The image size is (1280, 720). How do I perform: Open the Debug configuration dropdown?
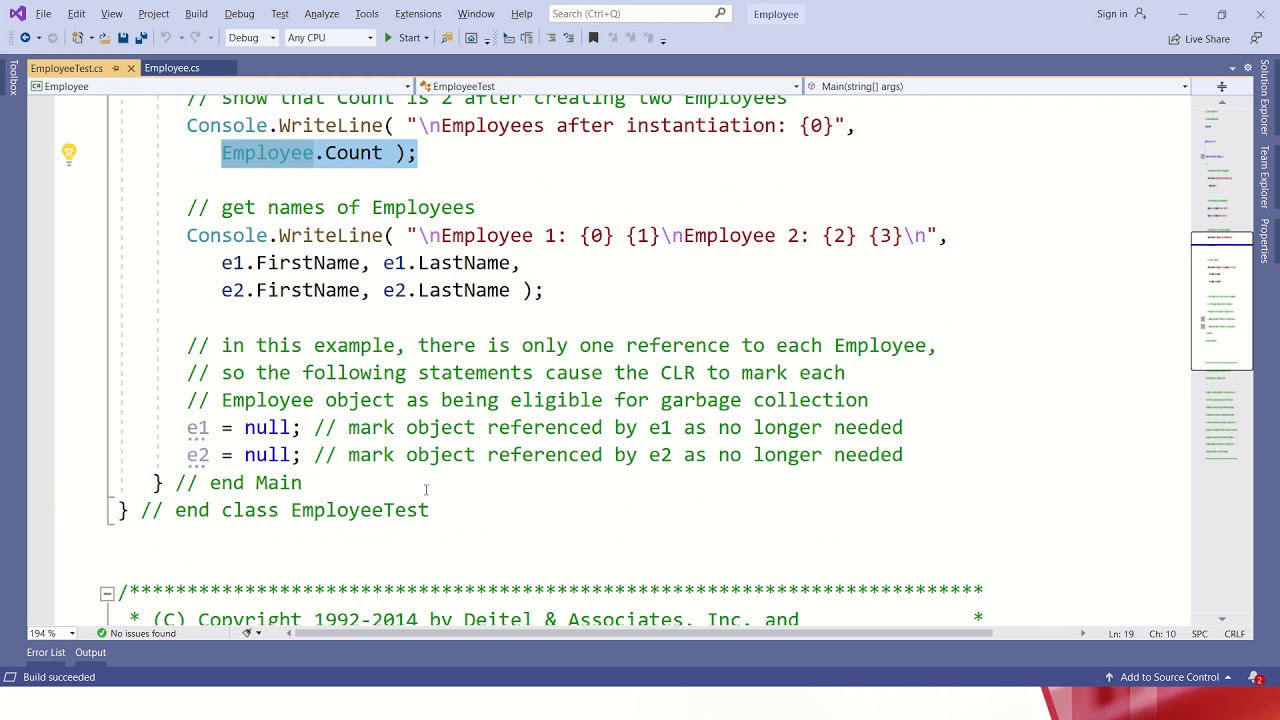(x=251, y=38)
